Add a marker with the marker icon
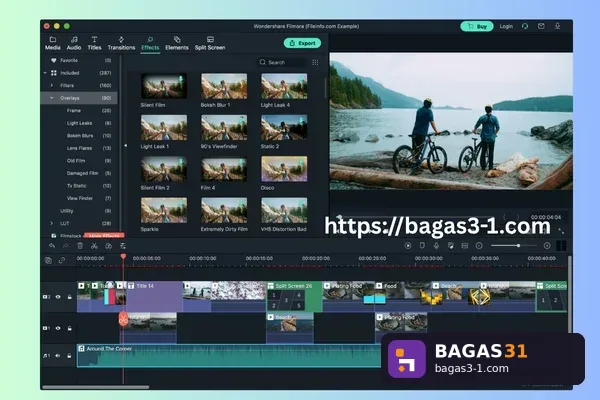The height and width of the screenshot is (400, 600). point(422,246)
